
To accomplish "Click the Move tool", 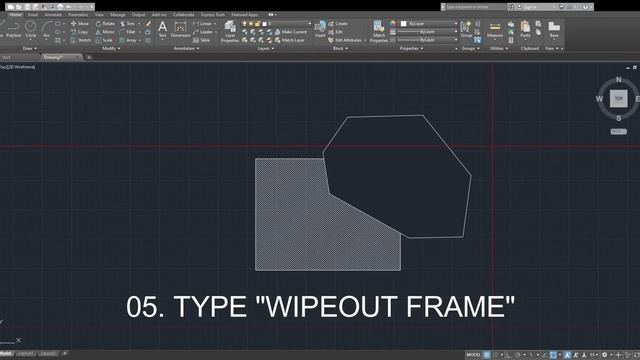I will (x=80, y=24).
